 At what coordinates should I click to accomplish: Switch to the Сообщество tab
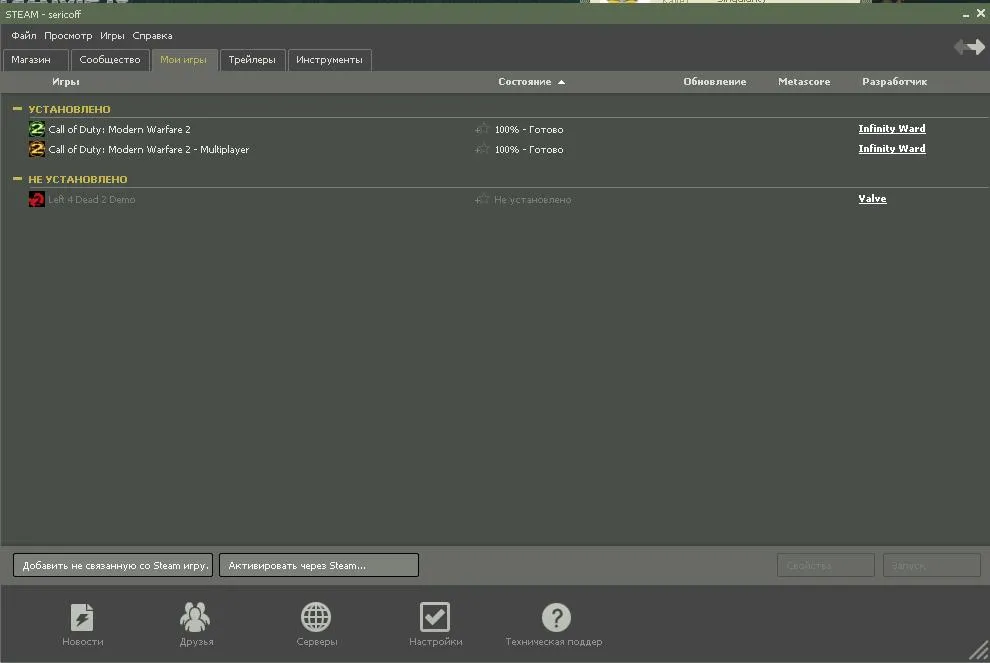pyautogui.click(x=110, y=60)
